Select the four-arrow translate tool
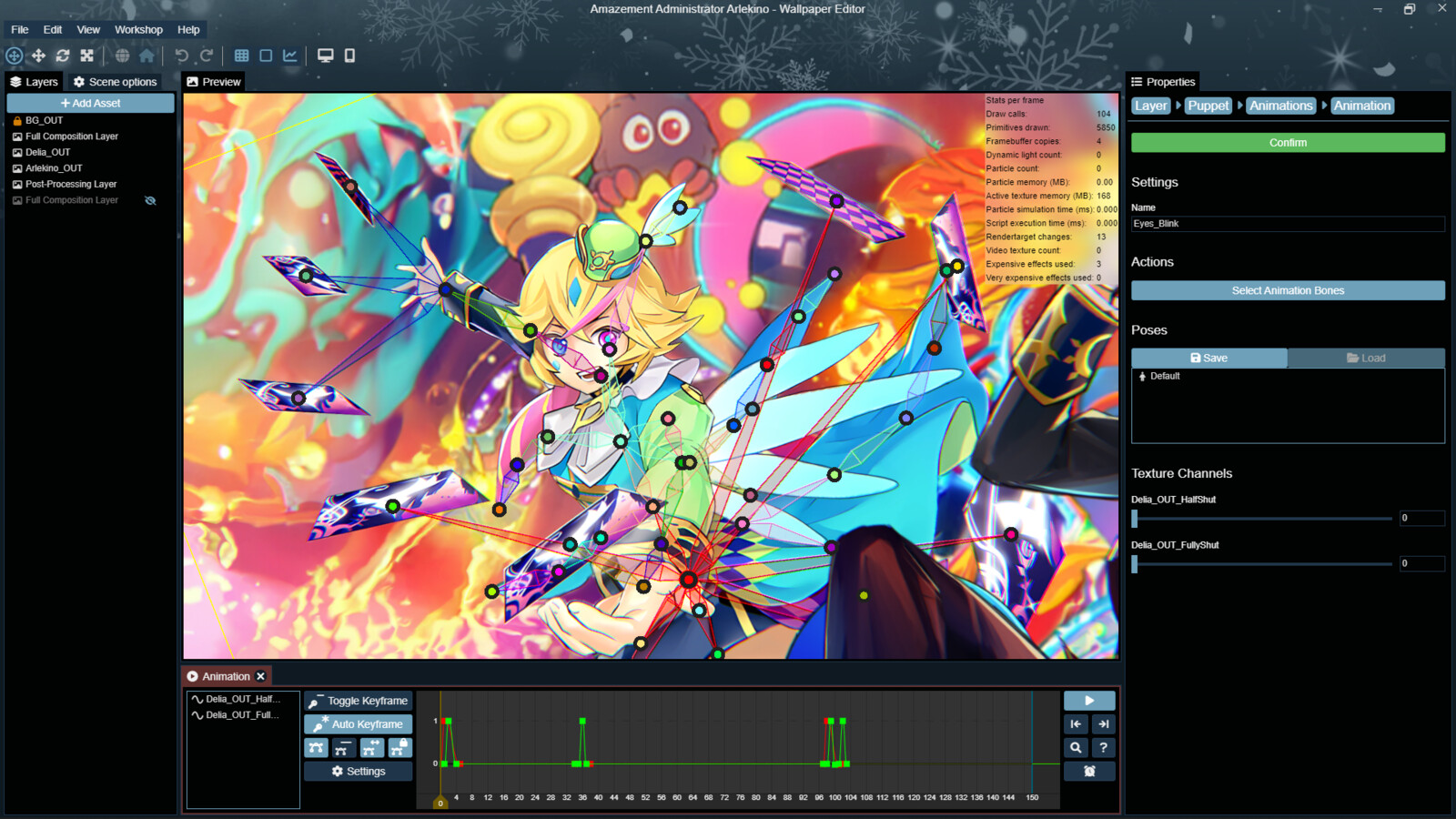 click(38, 56)
